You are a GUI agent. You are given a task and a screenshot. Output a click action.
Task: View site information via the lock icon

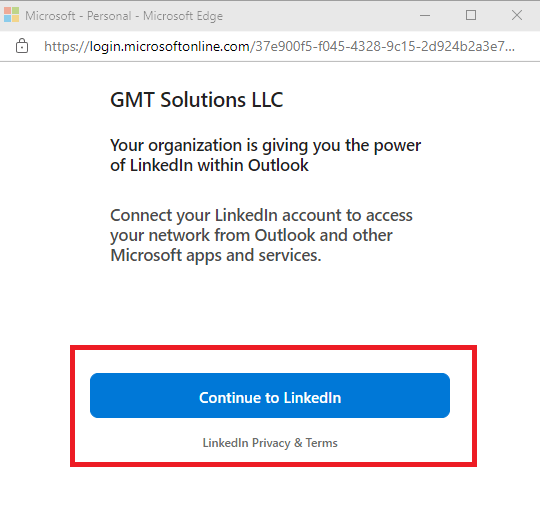(22, 46)
